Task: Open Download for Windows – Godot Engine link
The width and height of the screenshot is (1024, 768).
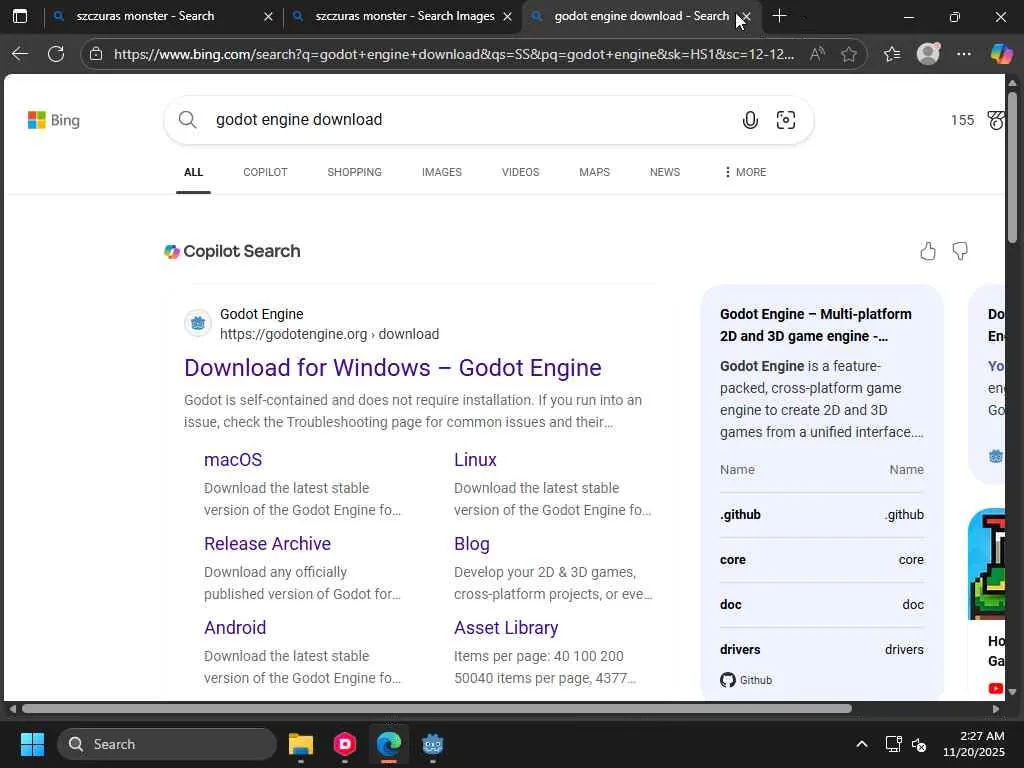Action: pos(392,367)
